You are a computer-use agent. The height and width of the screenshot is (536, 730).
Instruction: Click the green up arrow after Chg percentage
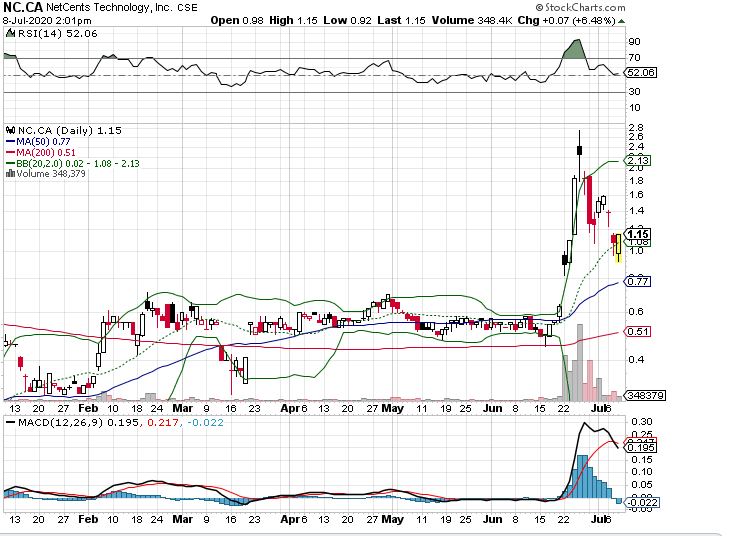tap(622, 21)
